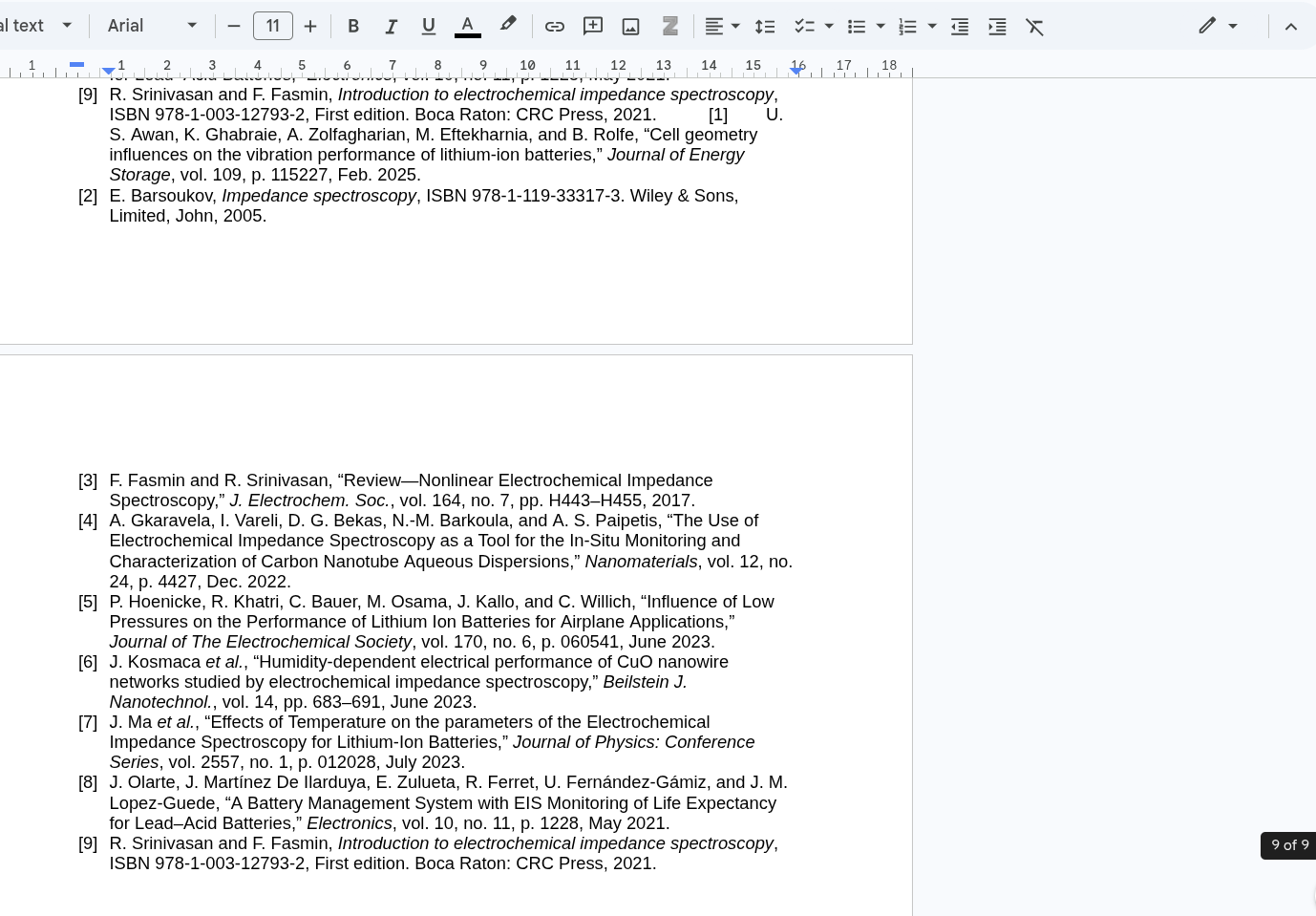Open the highlight color tool

[x=508, y=26]
